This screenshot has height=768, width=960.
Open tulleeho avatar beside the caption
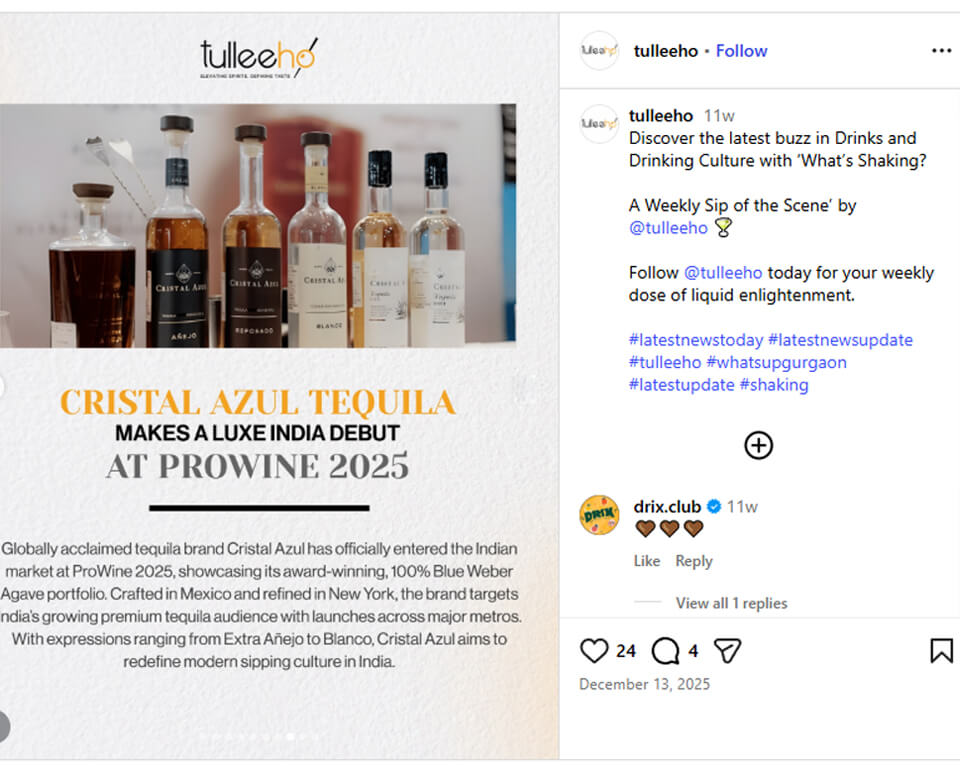599,124
